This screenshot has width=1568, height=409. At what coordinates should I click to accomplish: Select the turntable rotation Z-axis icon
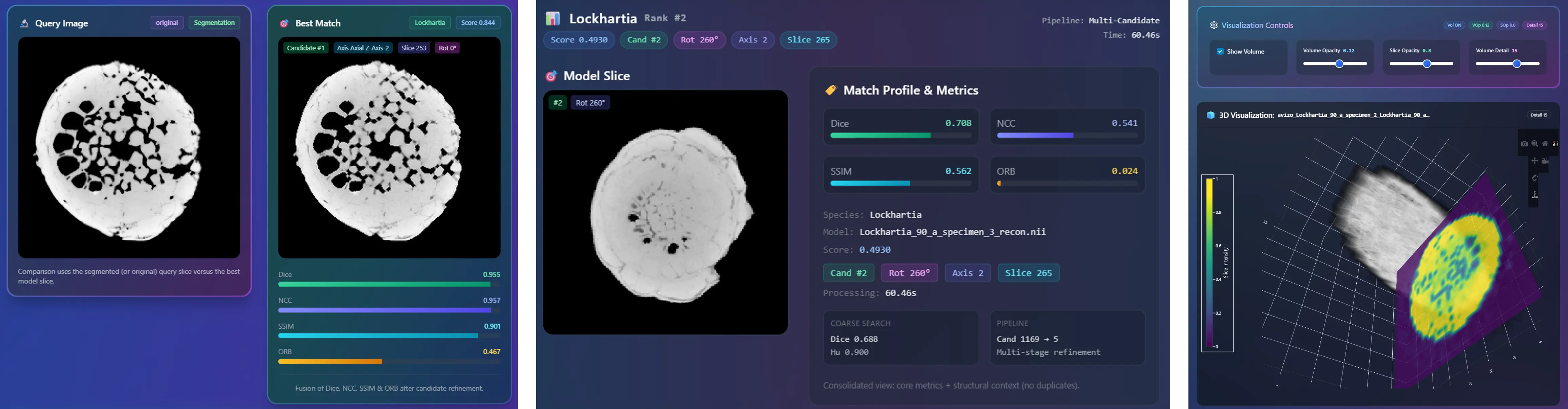[1535, 195]
